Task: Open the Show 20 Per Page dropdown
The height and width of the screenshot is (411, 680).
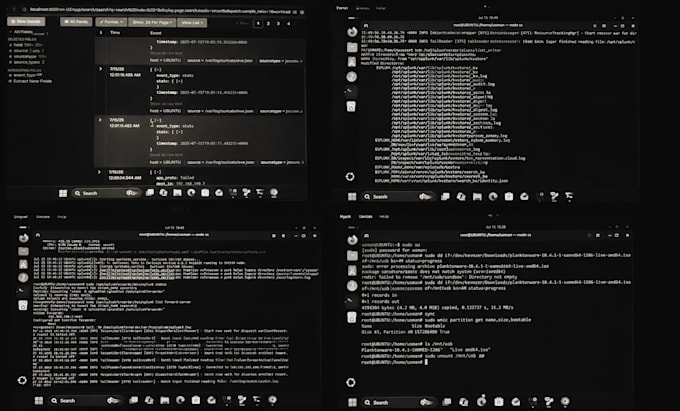Action: tap(152, 22)
